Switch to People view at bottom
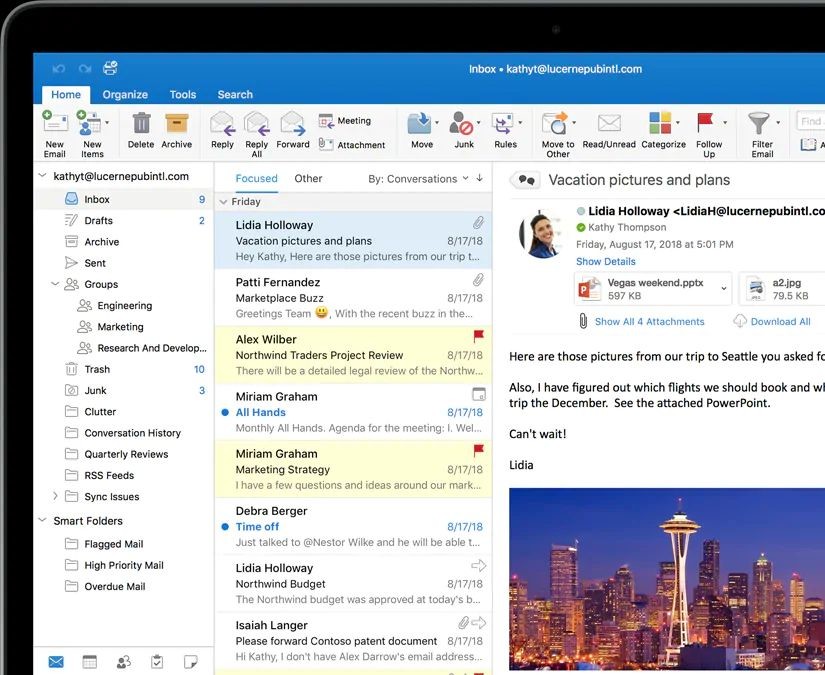 (x=124, y=661)
